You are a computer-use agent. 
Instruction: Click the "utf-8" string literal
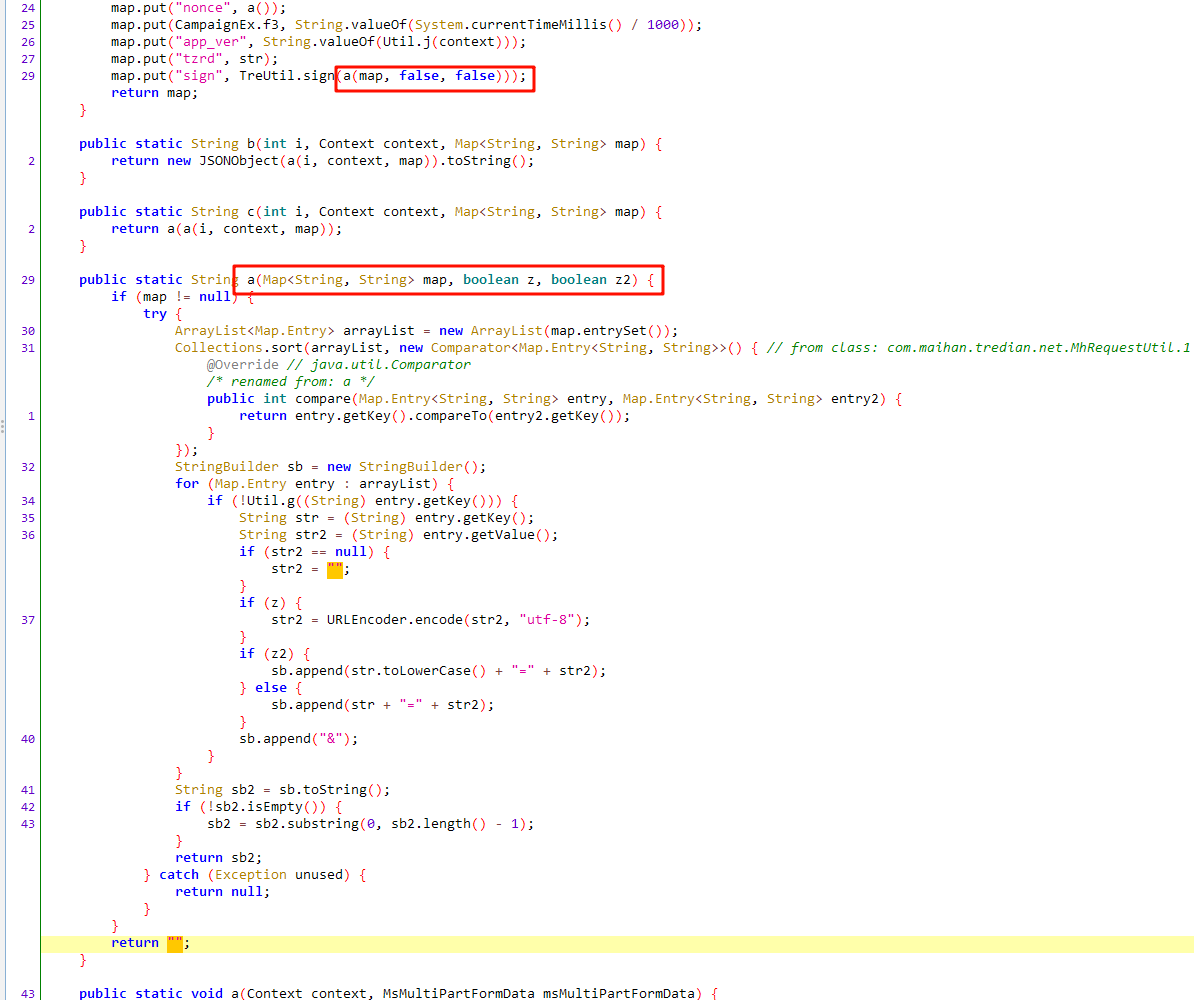550,620
